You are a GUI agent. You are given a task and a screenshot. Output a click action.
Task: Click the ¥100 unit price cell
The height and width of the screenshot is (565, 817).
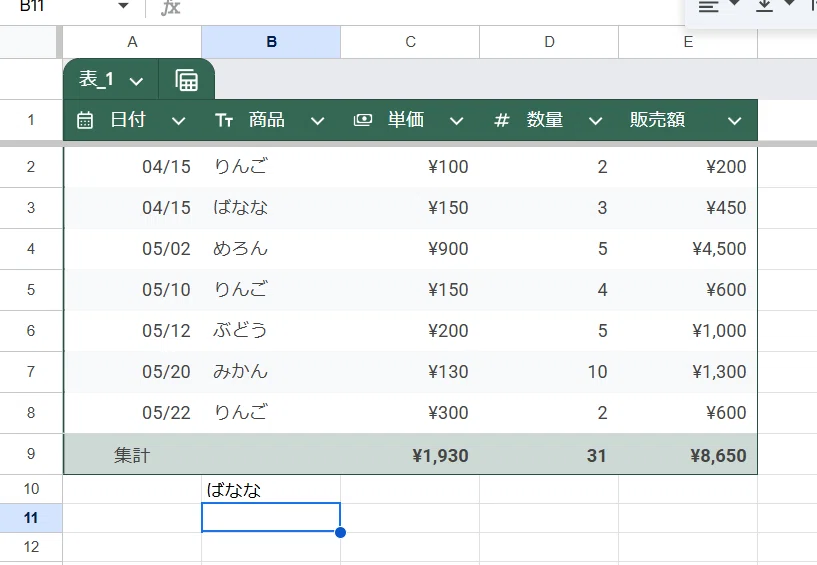pos(410,167)
